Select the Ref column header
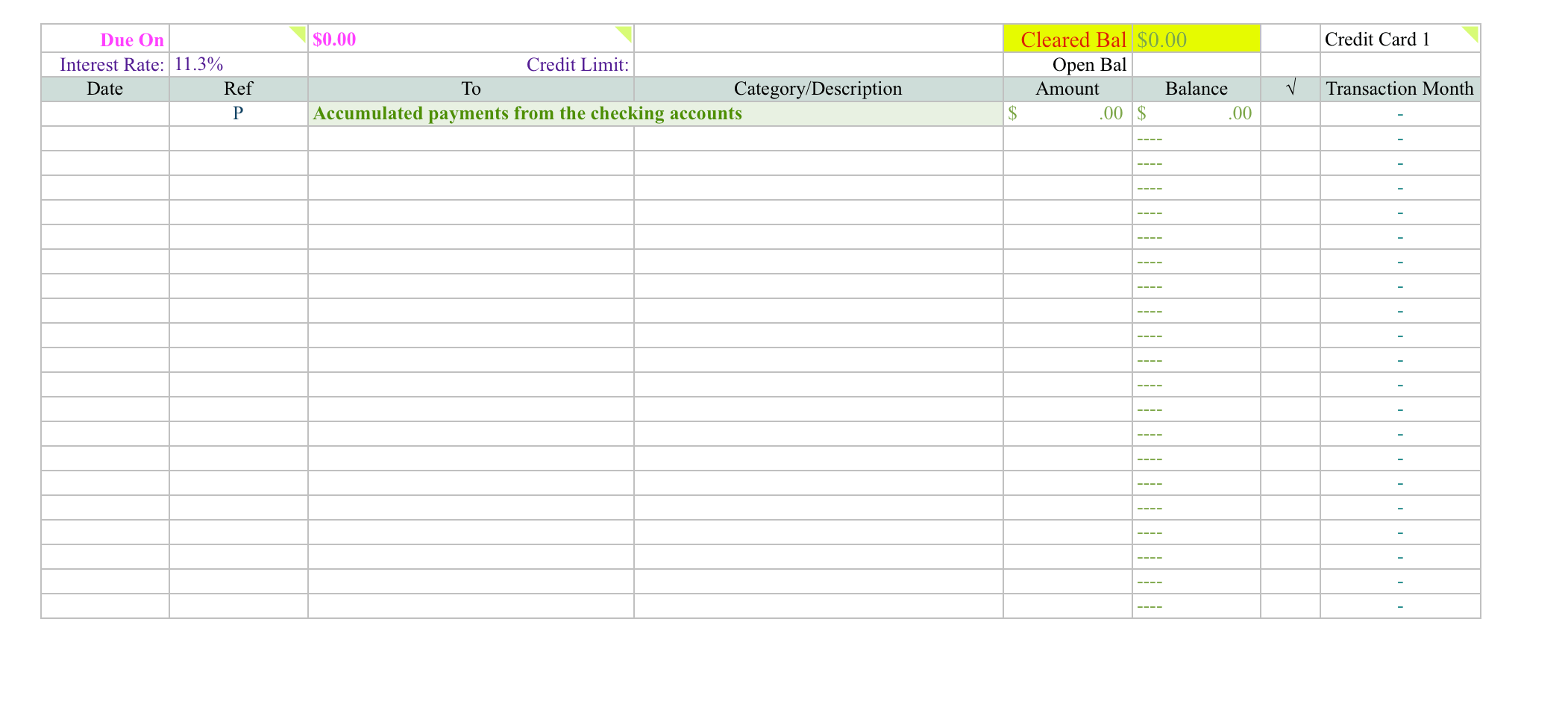 [x=237, y=88]
